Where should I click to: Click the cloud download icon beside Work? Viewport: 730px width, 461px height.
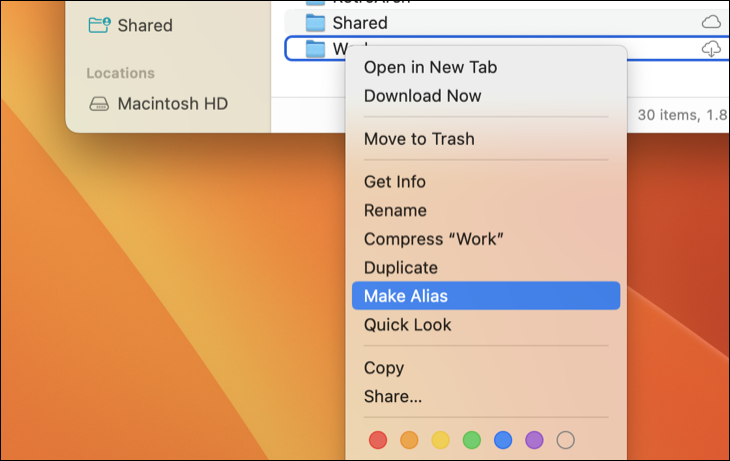[711, 49]
